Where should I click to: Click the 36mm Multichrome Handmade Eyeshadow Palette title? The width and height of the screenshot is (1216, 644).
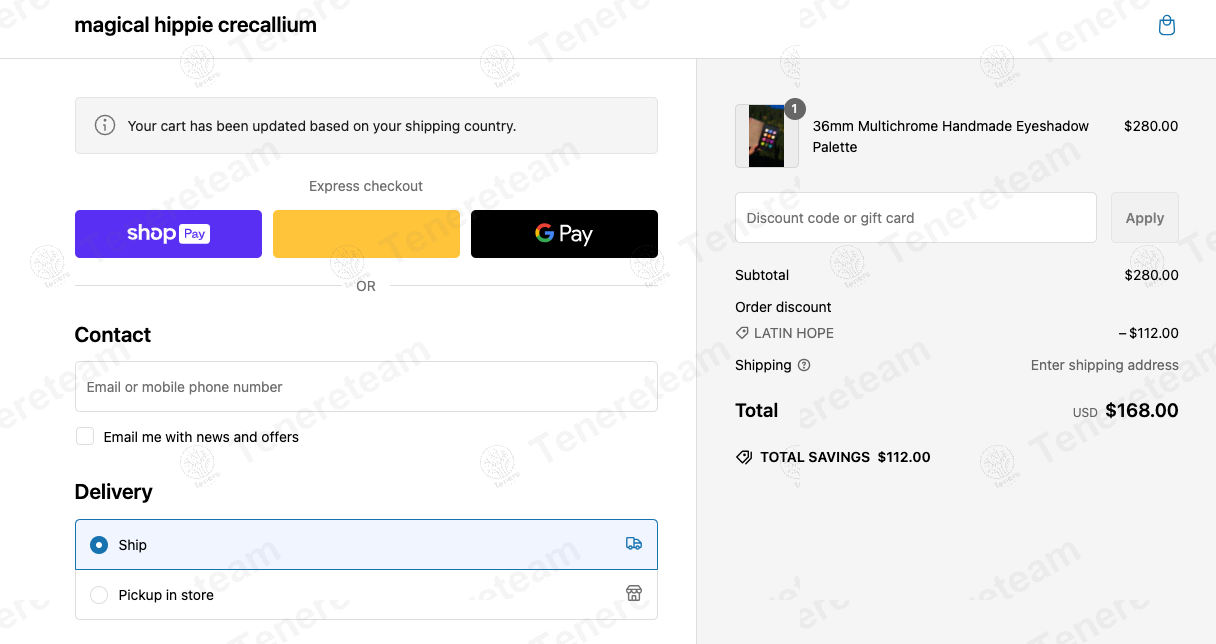[951, 136]
